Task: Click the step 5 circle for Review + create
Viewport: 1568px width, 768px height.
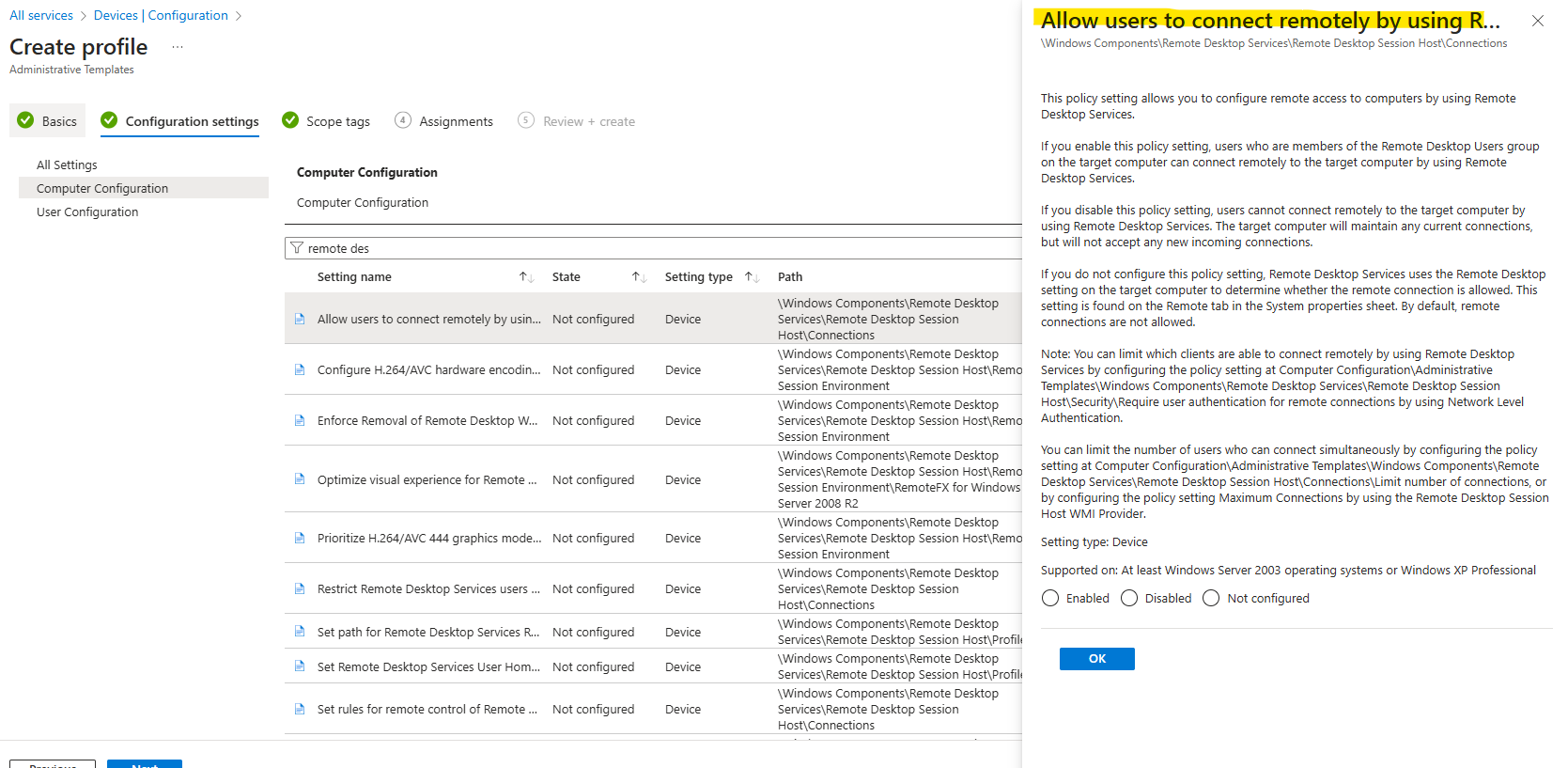Action: [526, 120]
